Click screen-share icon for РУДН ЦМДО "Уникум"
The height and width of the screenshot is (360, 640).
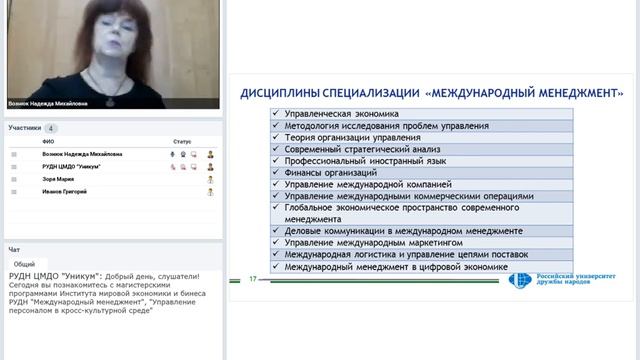coord(194,167)
